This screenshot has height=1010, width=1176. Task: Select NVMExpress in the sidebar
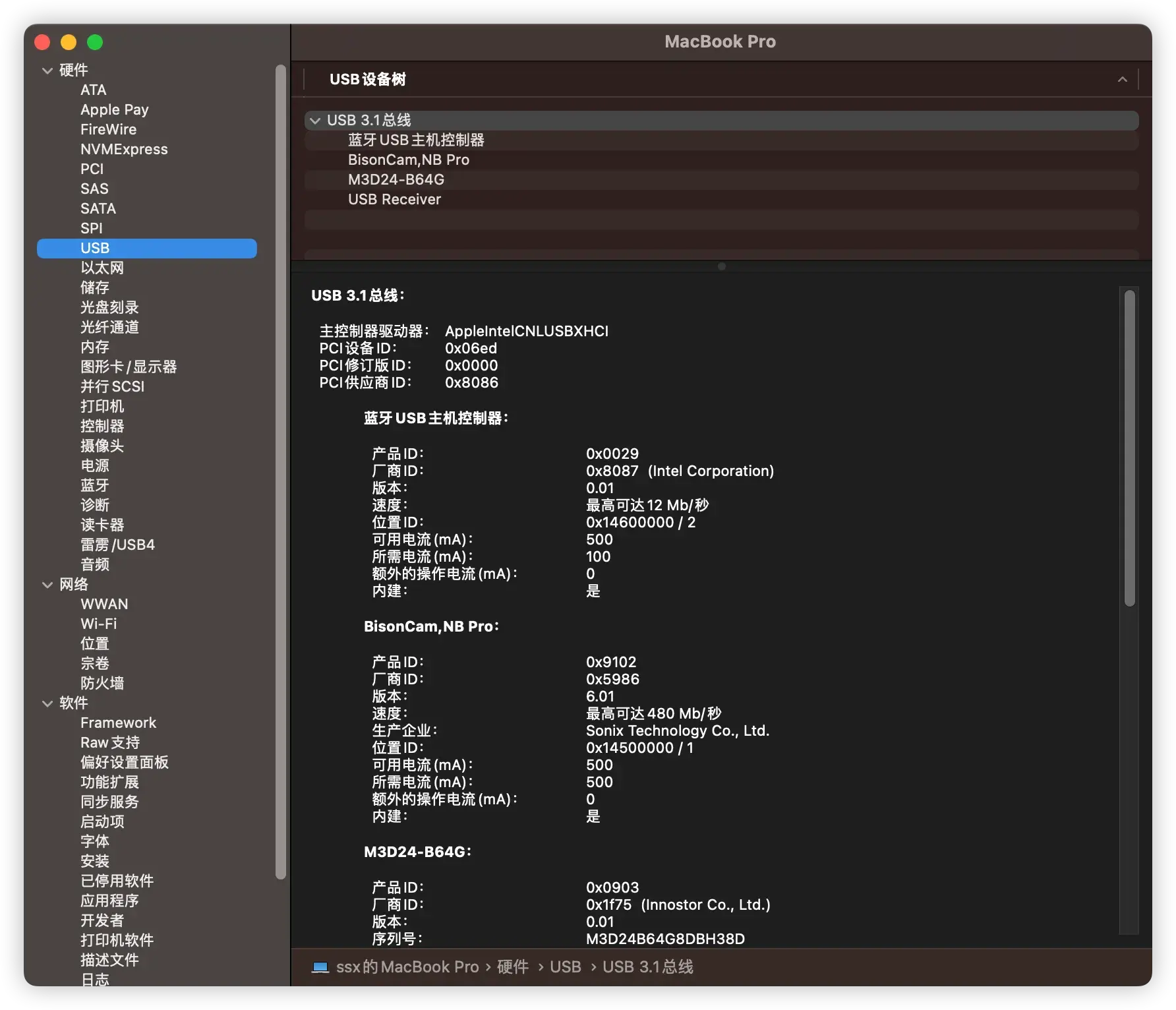click(x=124, y=149)
